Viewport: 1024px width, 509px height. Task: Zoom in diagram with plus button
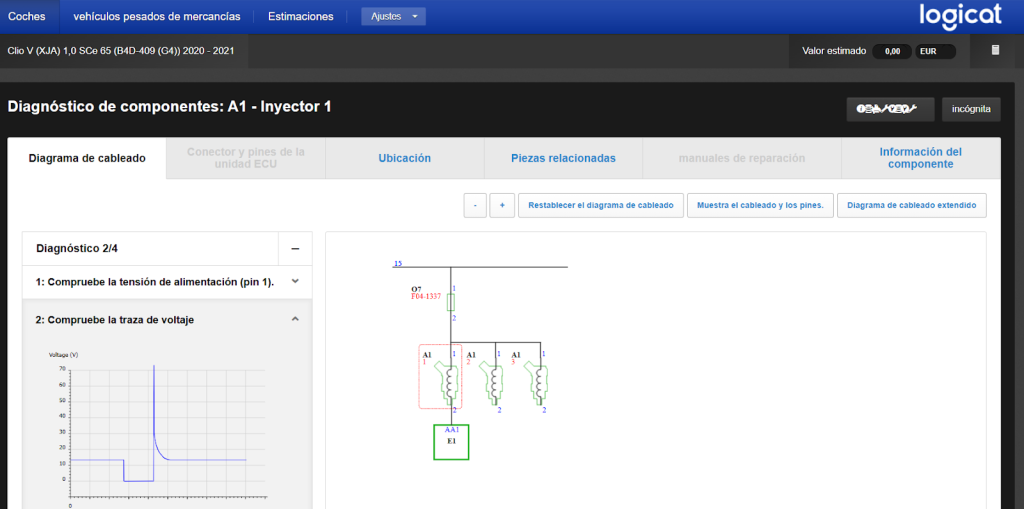[502, 205]
